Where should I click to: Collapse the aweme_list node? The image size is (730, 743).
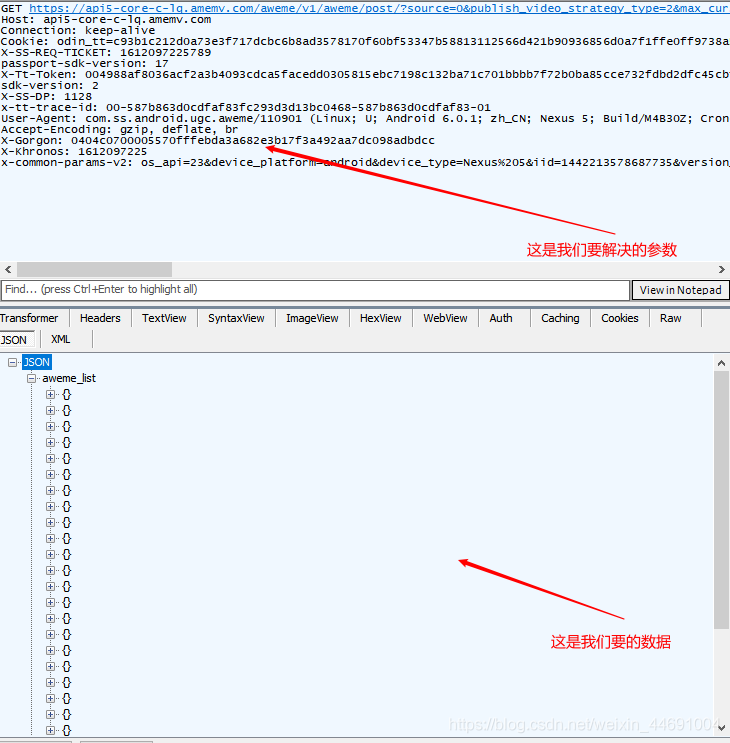31,379
